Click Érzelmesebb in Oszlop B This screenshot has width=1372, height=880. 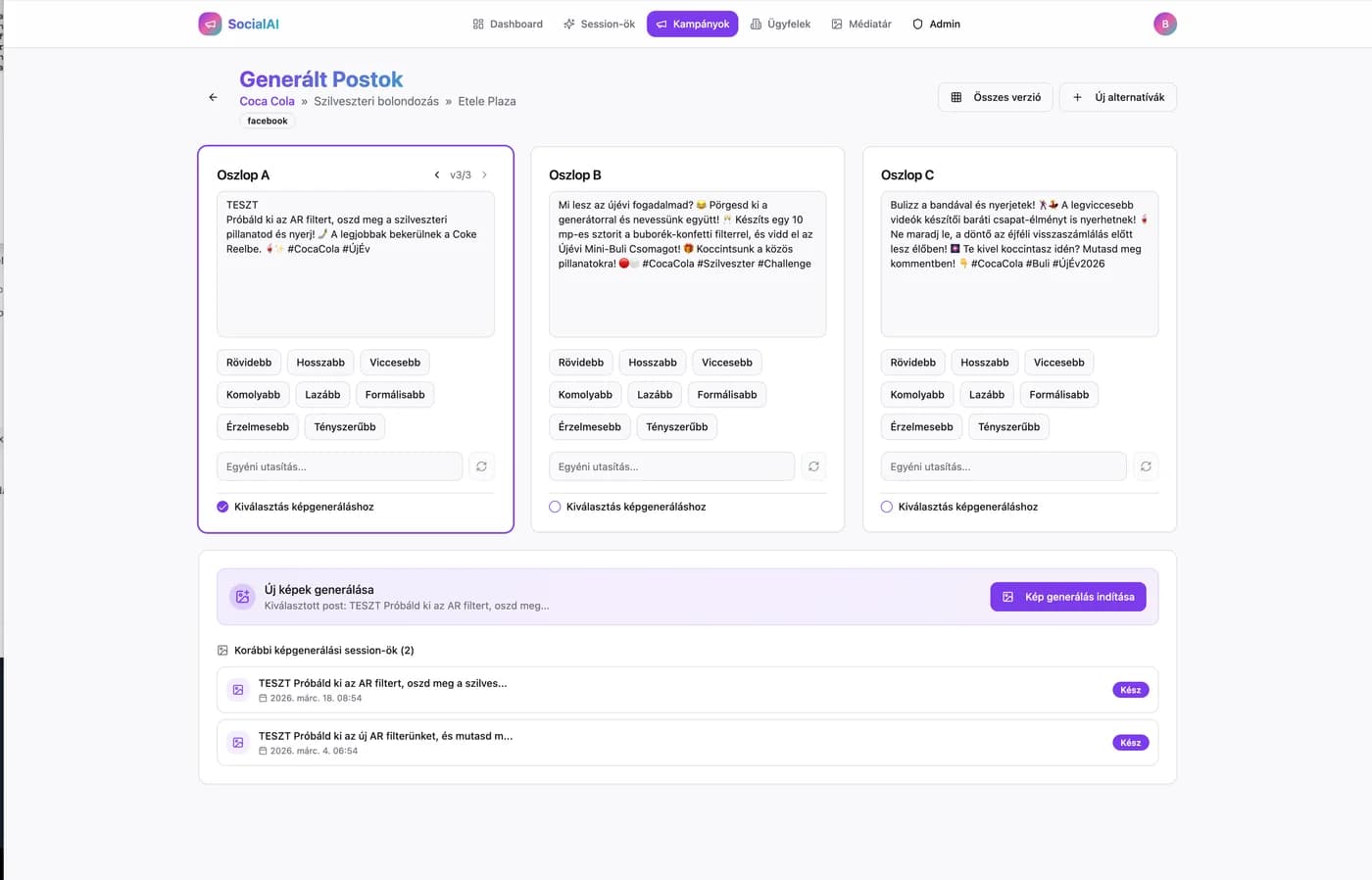pyautogui.click(x=590, y=427)
